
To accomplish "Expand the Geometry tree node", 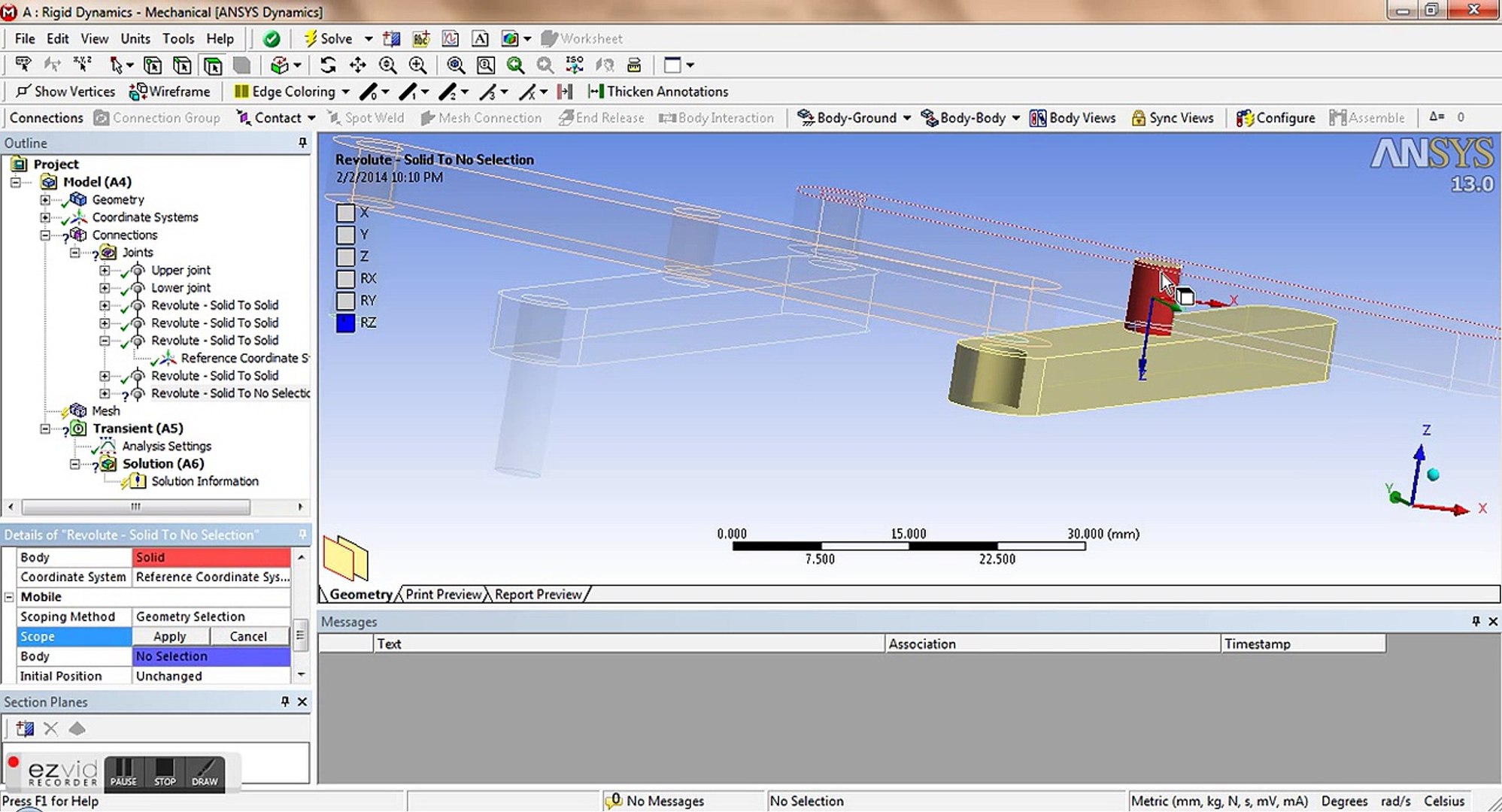I will click(x=45, y=200).
